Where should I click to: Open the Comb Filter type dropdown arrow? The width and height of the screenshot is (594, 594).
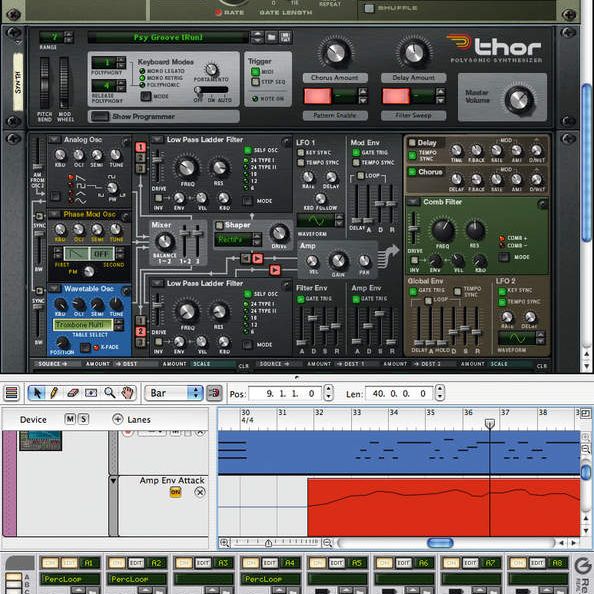tap(413, 202)
